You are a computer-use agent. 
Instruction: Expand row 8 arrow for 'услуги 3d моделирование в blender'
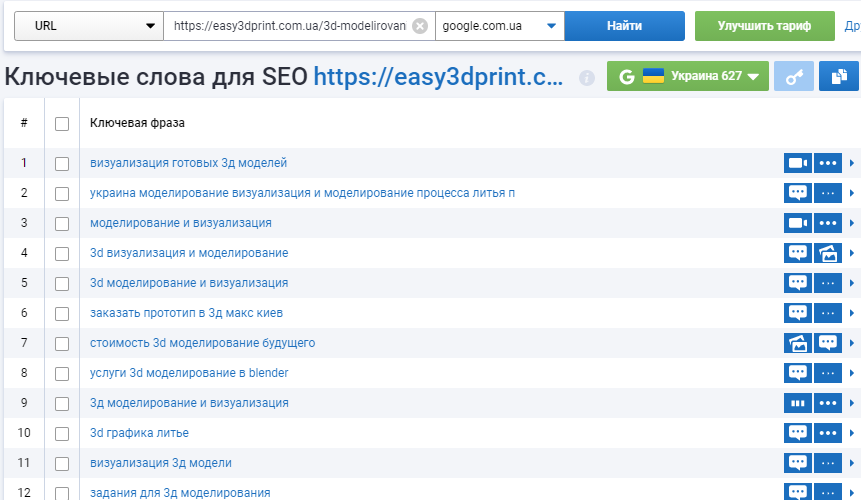click(852, 373)
